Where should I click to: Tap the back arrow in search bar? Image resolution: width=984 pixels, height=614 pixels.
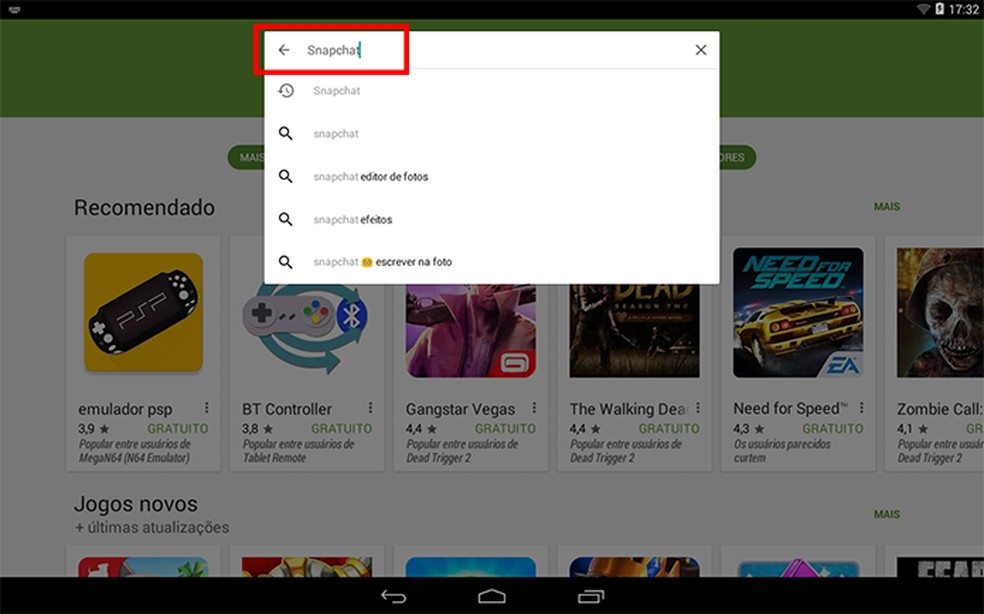click(x=284, y=50)
